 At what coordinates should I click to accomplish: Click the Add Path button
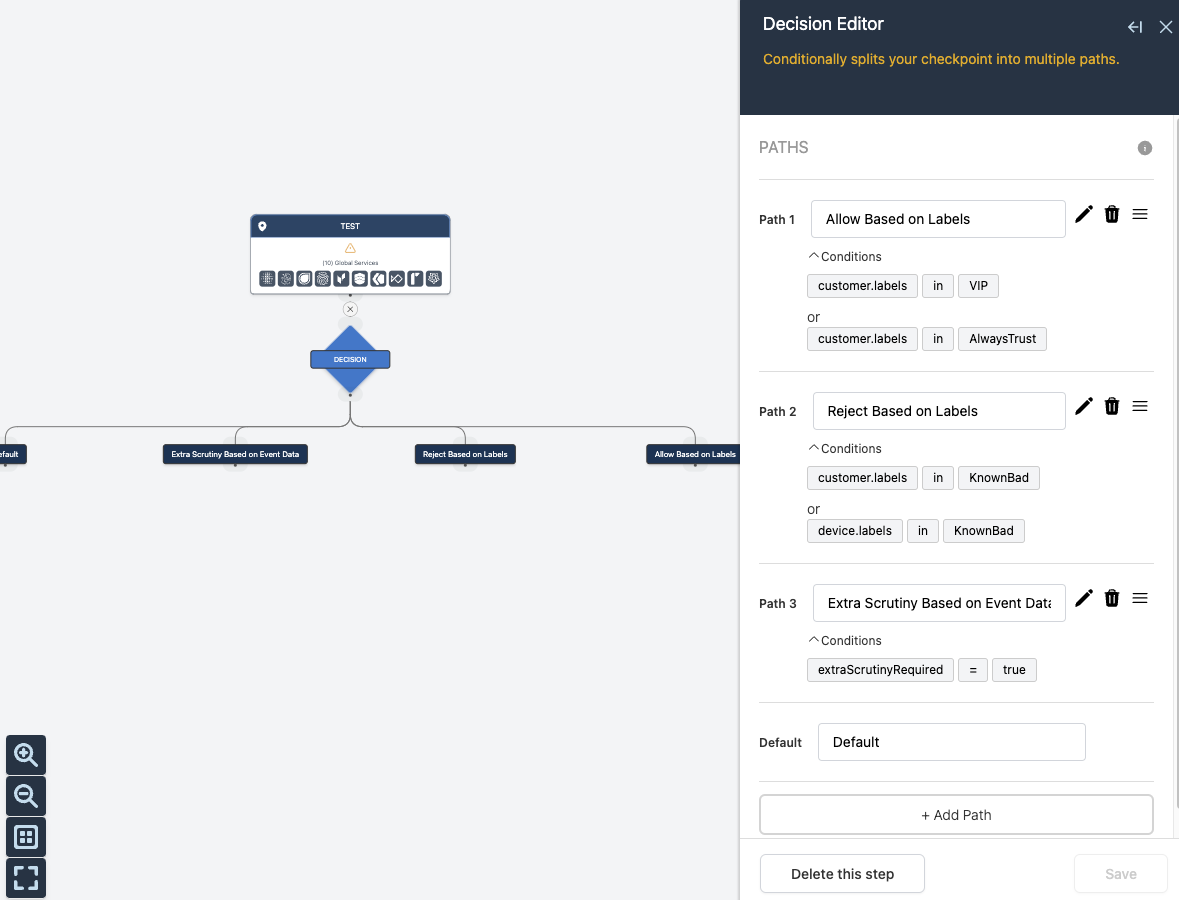[956, 815]
